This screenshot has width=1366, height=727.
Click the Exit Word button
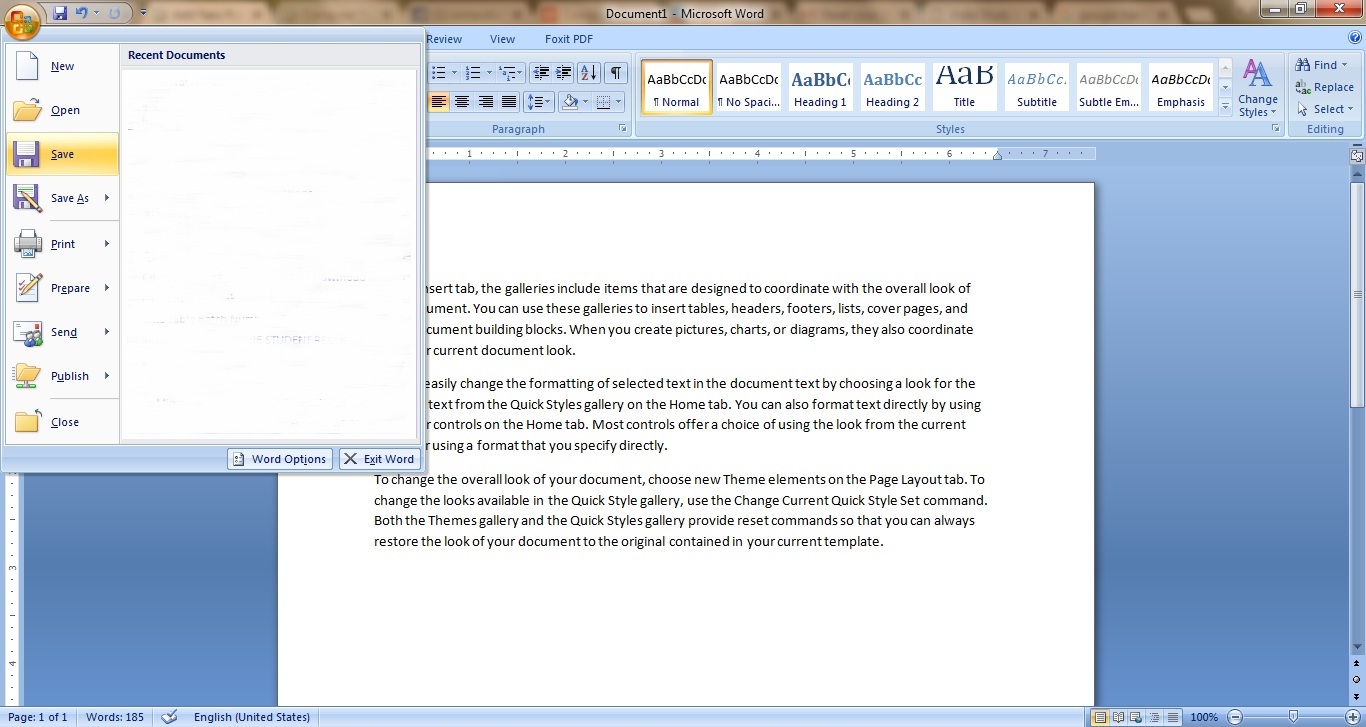[379, 459]
